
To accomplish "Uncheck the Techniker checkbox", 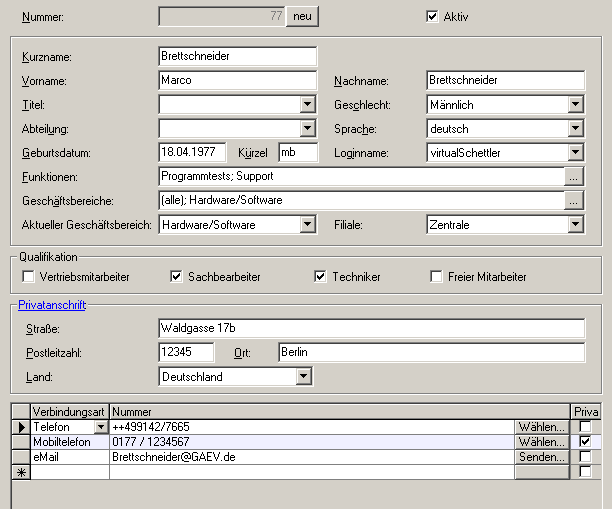I will click(x=321, y=276).
